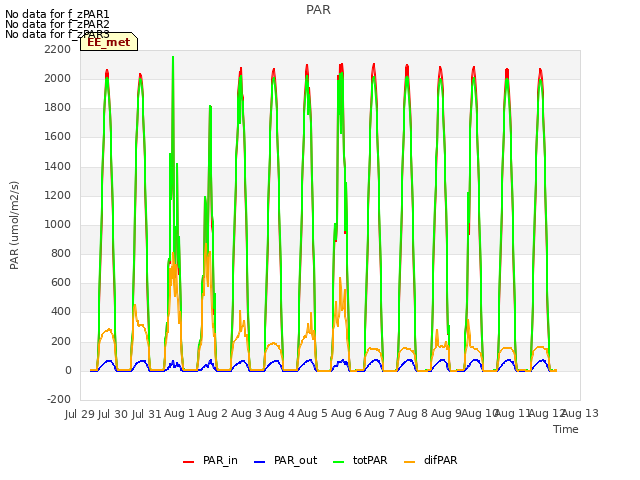Click the Aug 4 x-axis date label
640x480 pixels.
(279, 414)
